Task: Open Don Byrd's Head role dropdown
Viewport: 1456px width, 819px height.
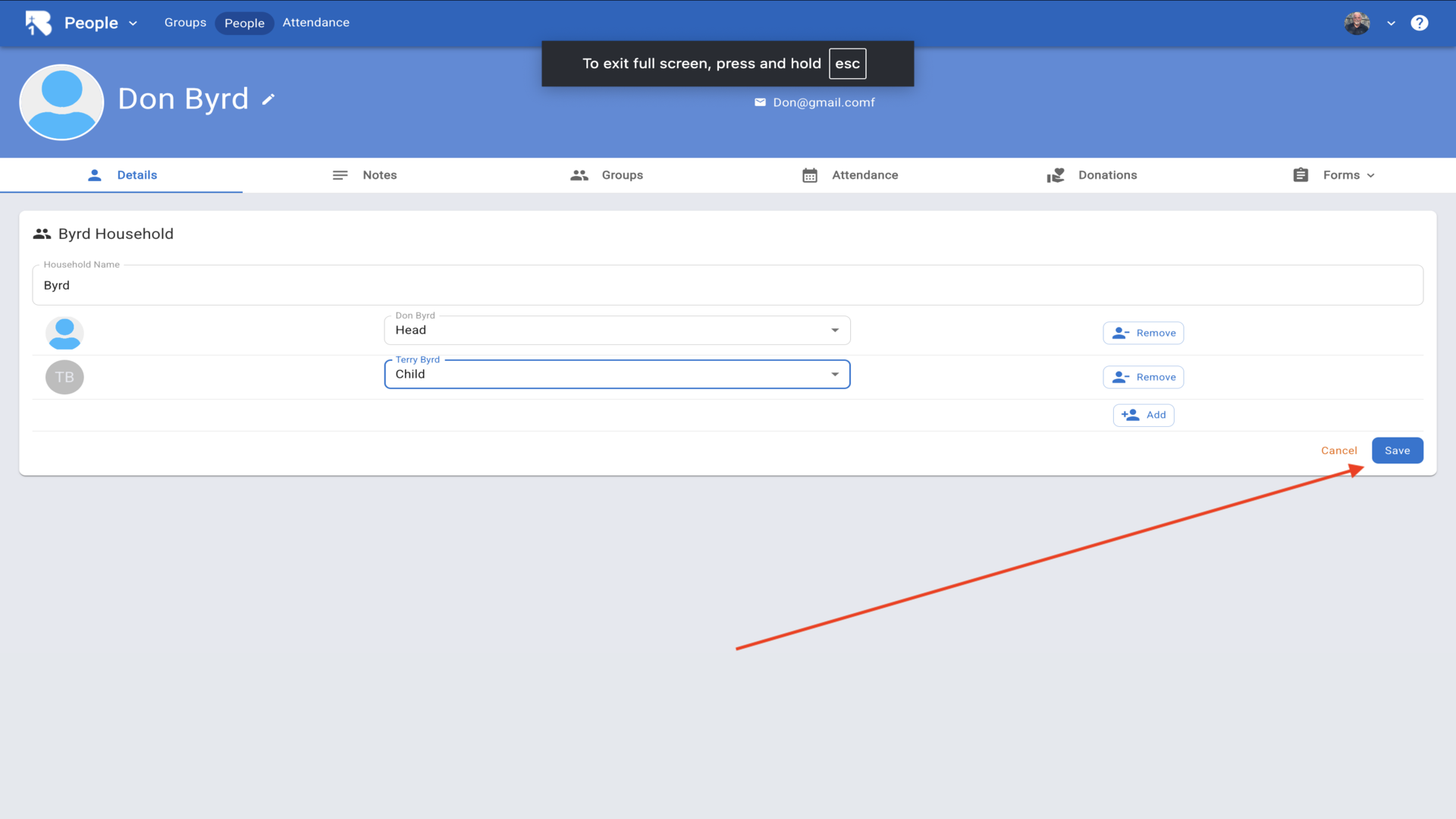Action: (x=617, y=331)
